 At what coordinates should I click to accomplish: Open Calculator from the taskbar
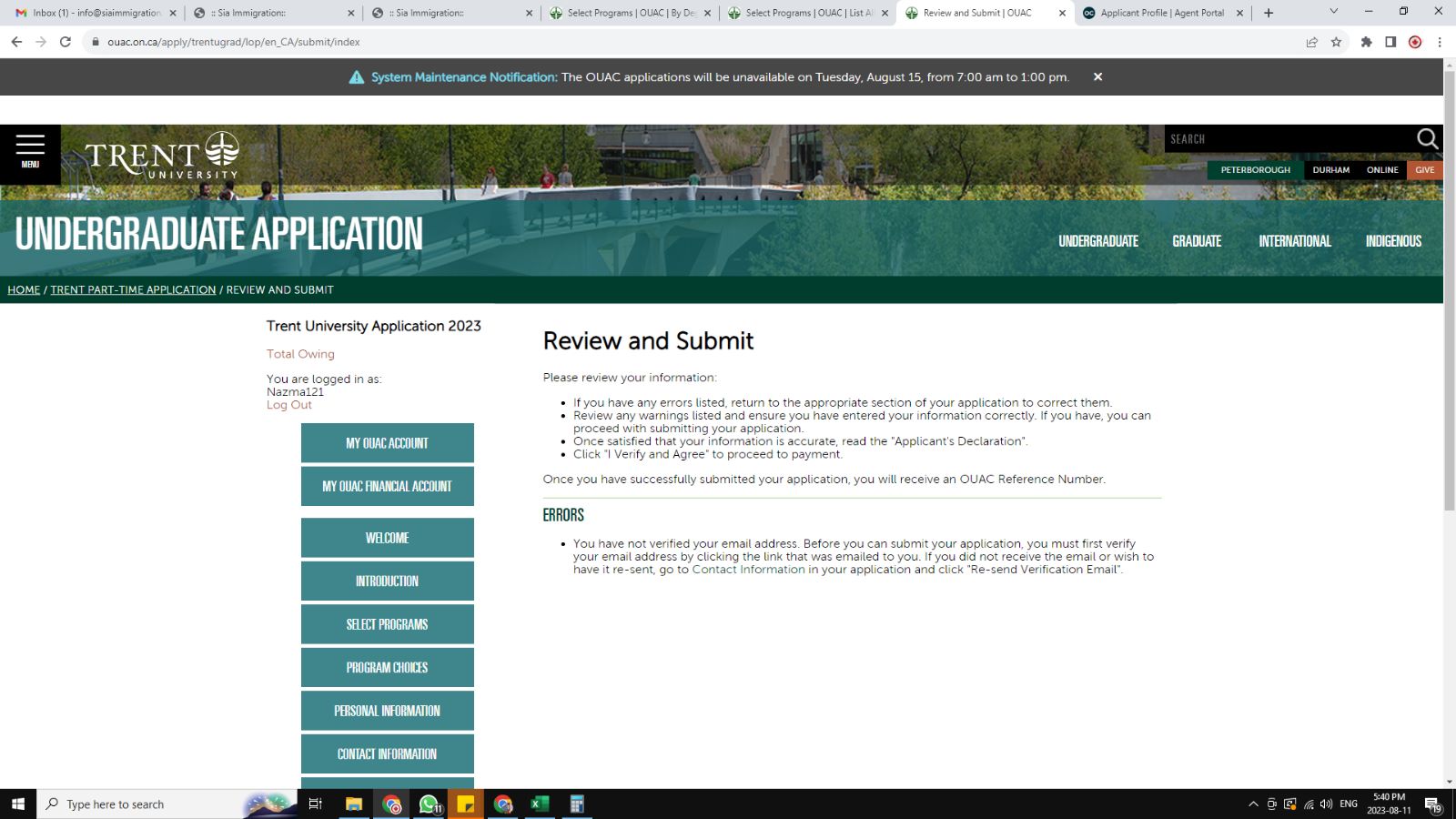pyautogui.click(x=576, y=804)
